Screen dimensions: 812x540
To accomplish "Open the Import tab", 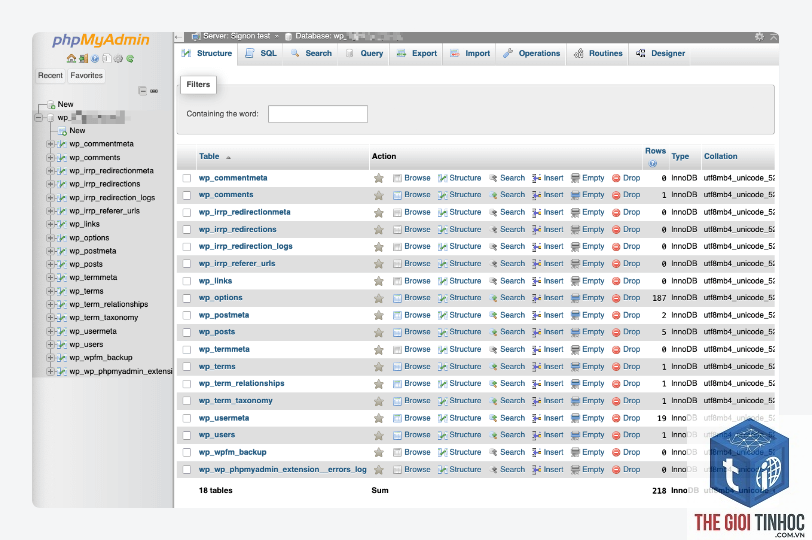I will click(470, 53).
